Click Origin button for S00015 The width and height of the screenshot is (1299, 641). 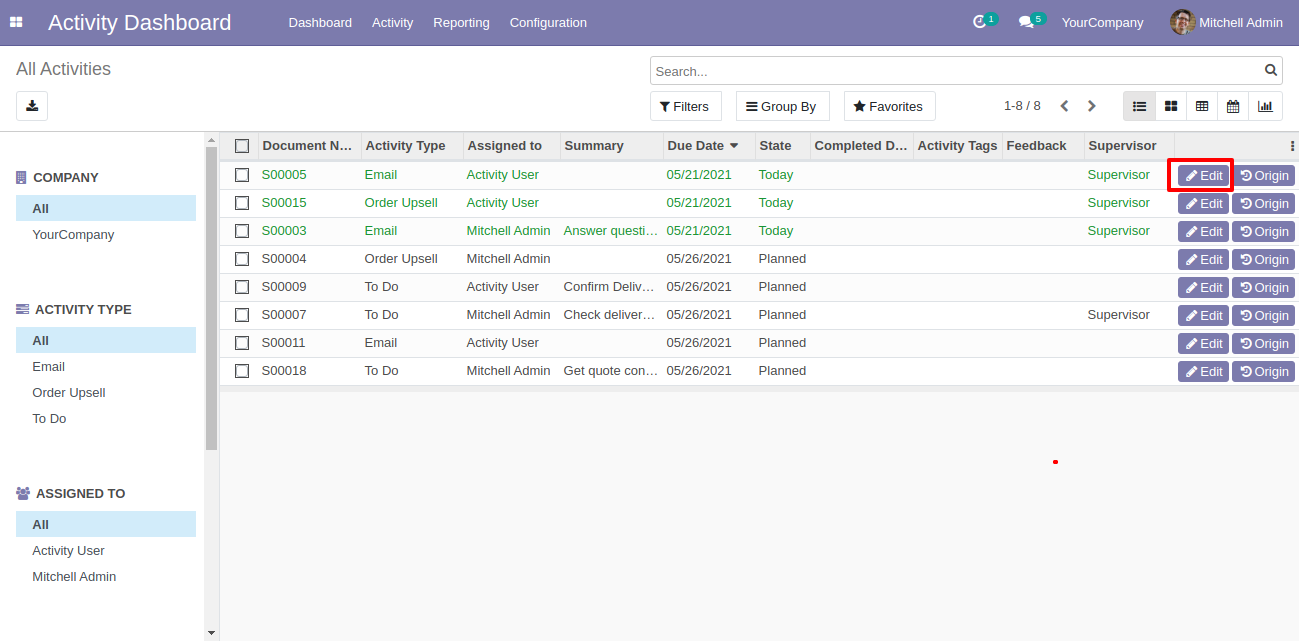1264,204
